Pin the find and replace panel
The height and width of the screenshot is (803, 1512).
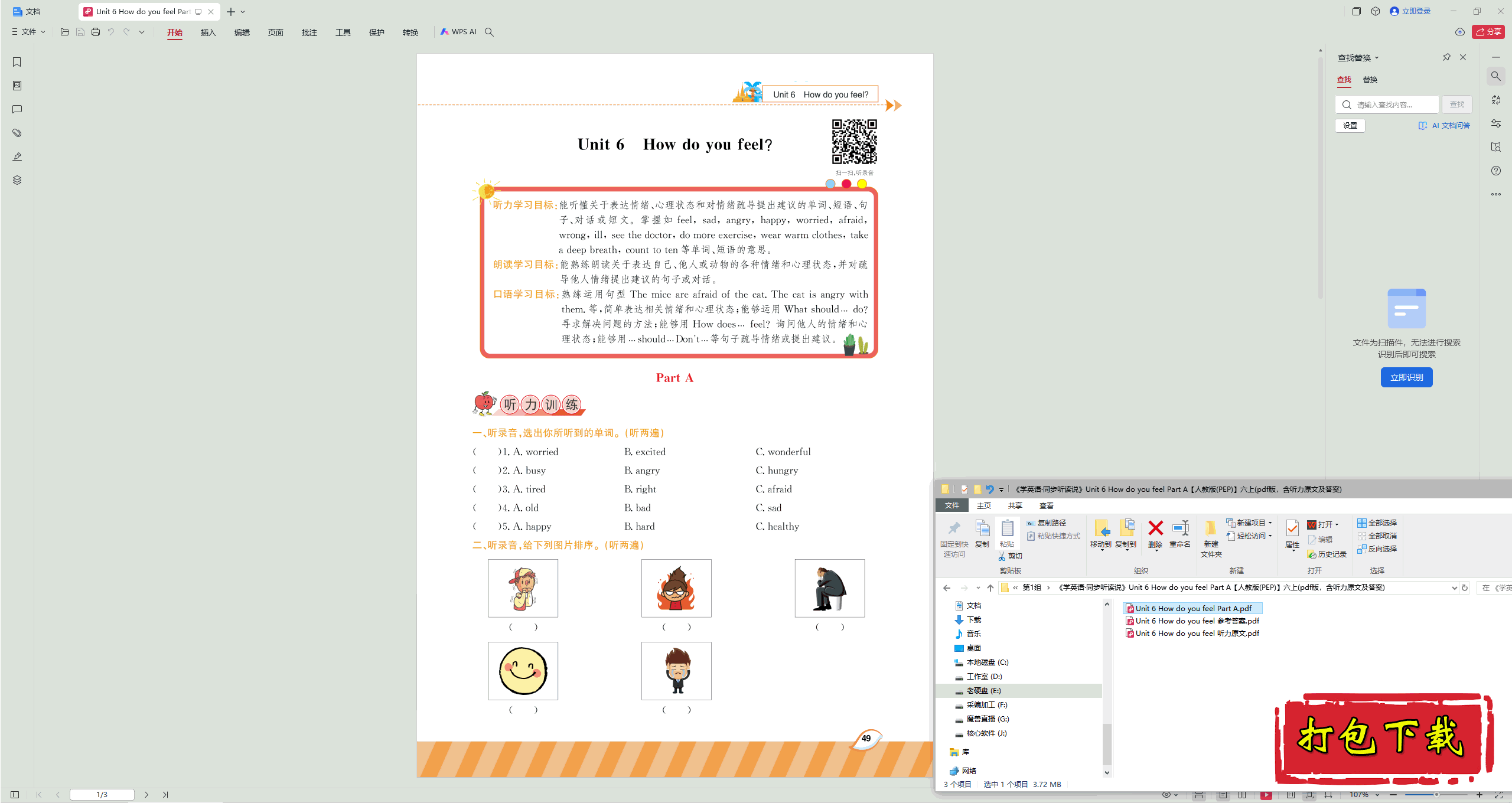(x=1446, y=57)
